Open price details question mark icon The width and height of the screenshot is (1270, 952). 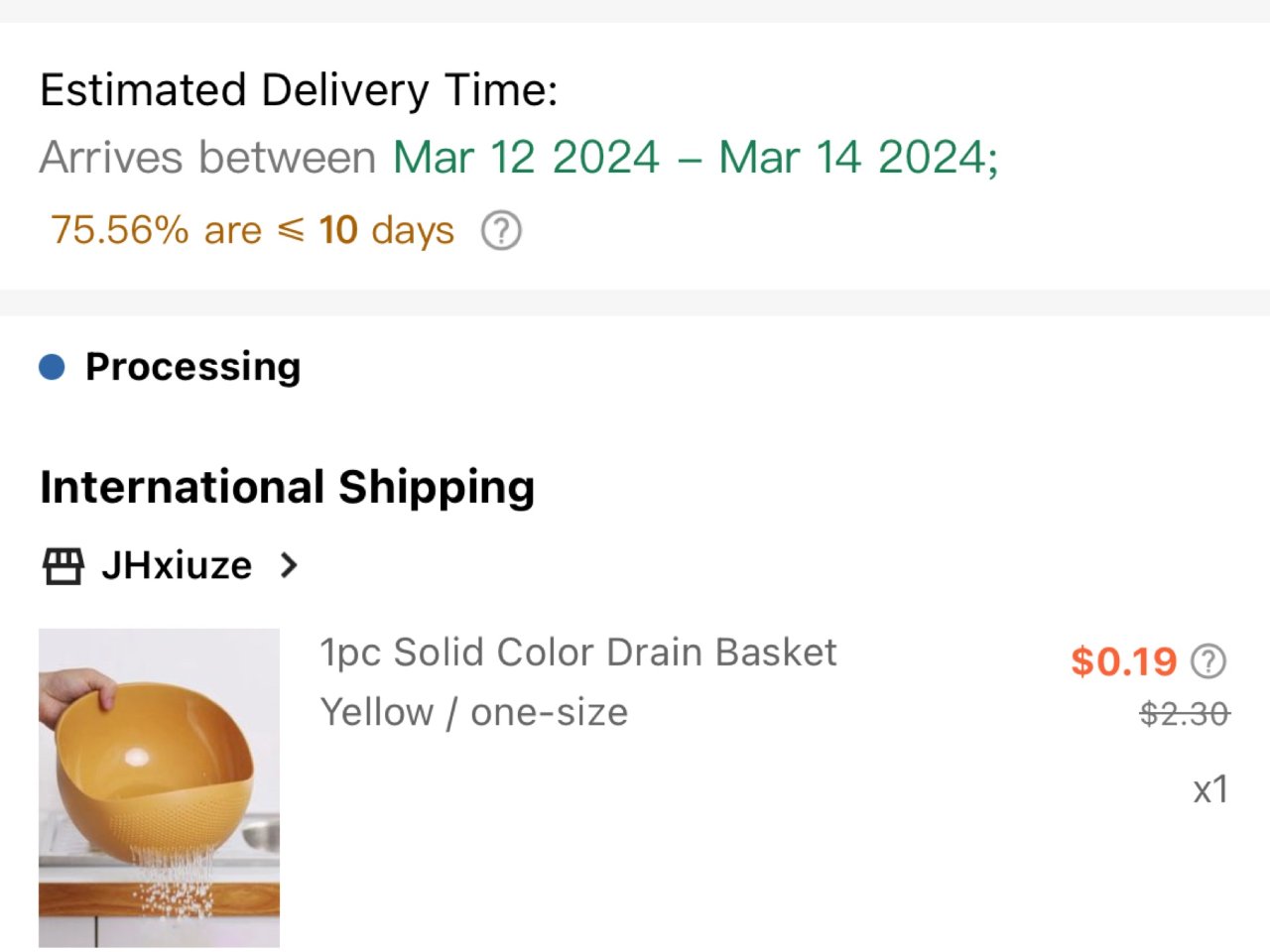[1208, 661]
